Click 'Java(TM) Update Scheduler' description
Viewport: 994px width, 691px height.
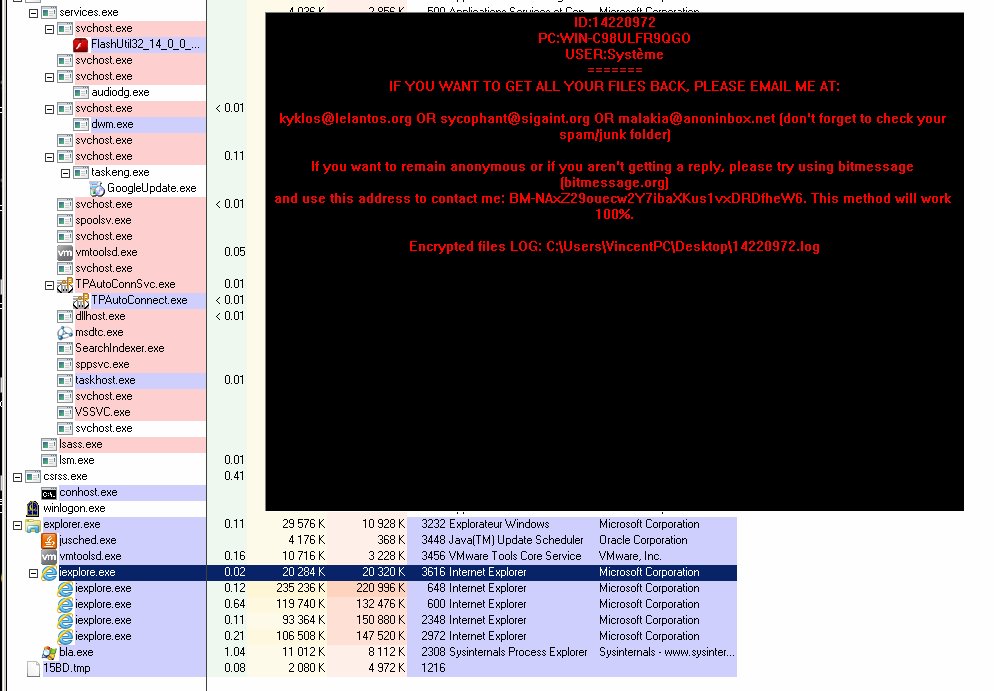[516, 540]
